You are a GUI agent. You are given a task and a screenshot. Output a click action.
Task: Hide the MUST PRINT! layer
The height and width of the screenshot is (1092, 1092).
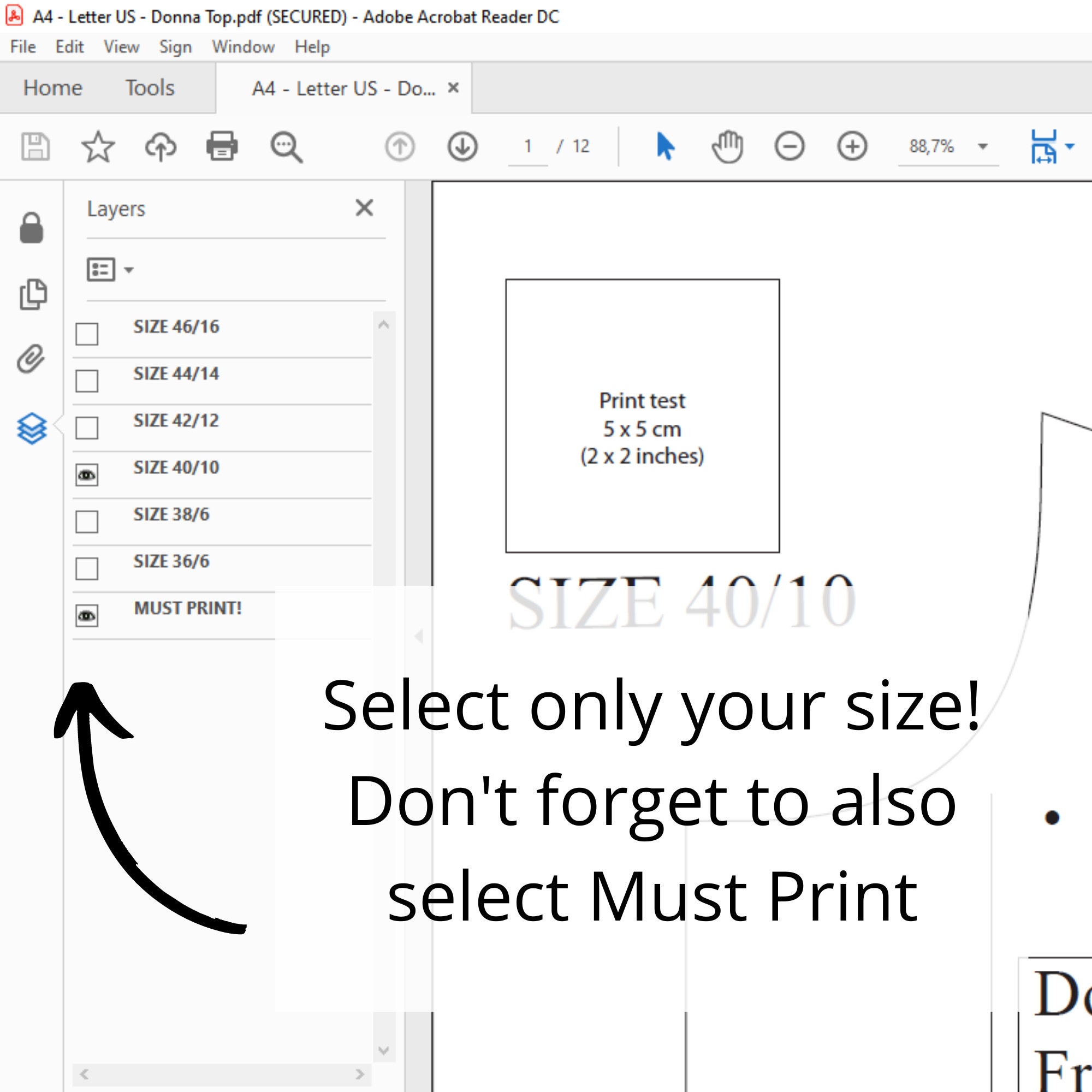tap(86, 615)
